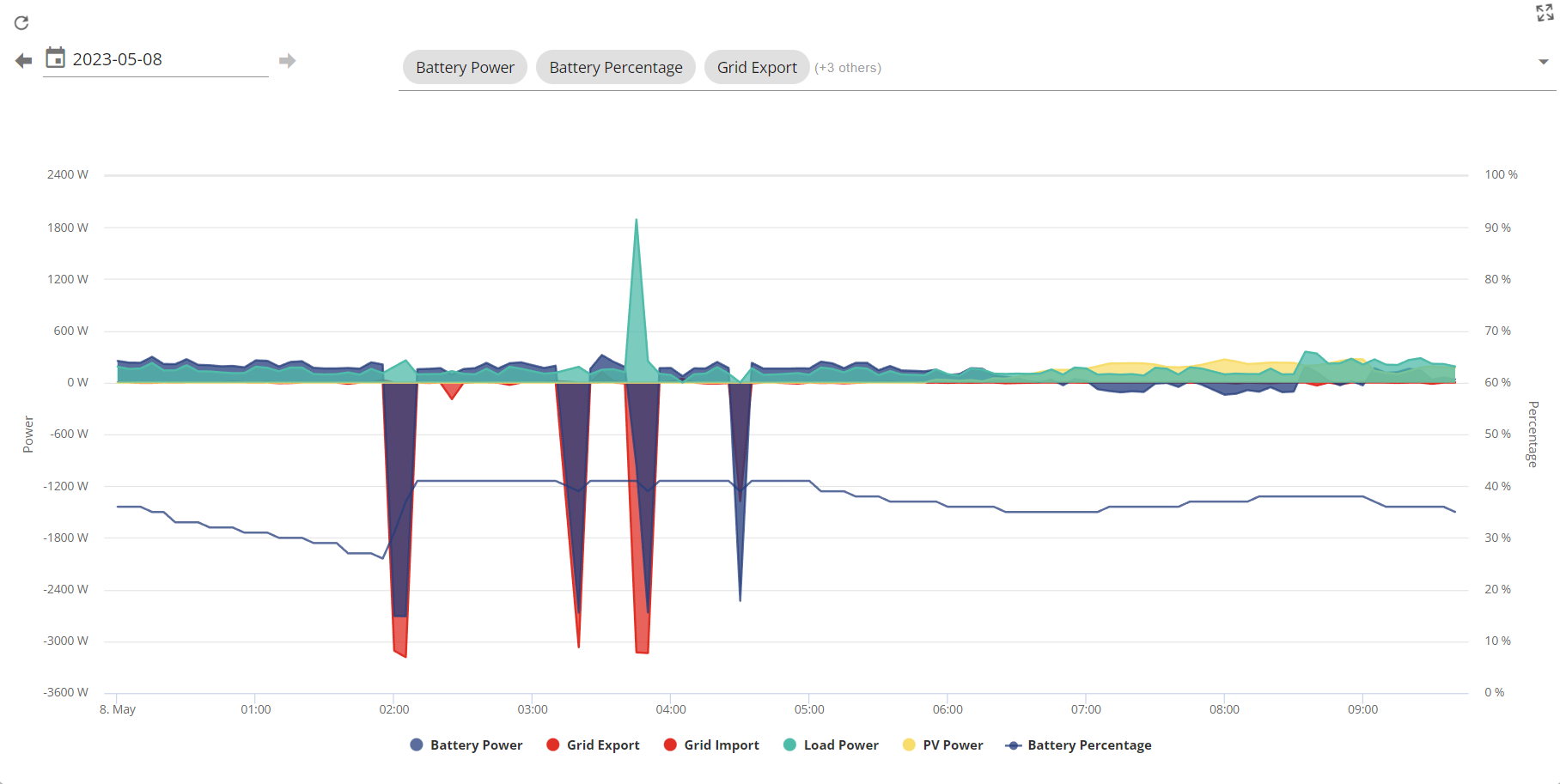Open the calendar date picker icon

click(x=55, y=58)
